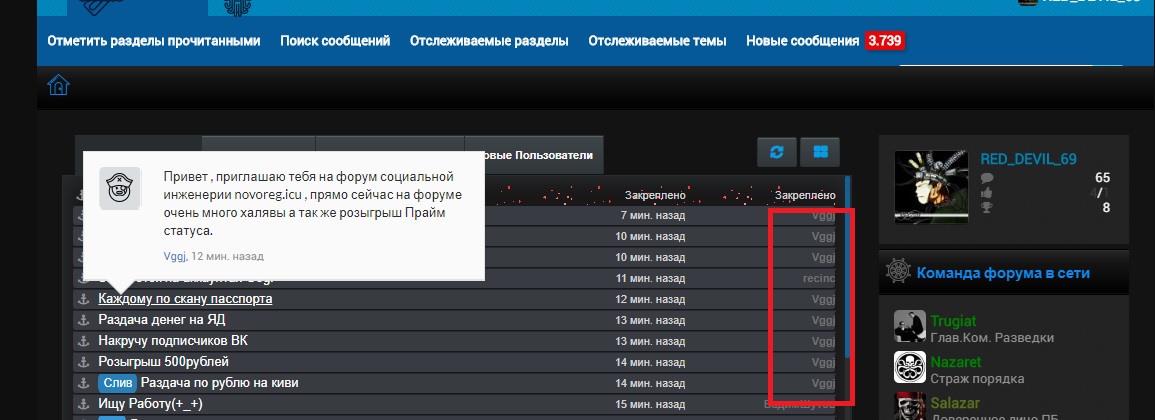Click anchor icon beside Накручу подписчиков ВК
Viewport: 1155px width, 420px height.
(83, 341)
